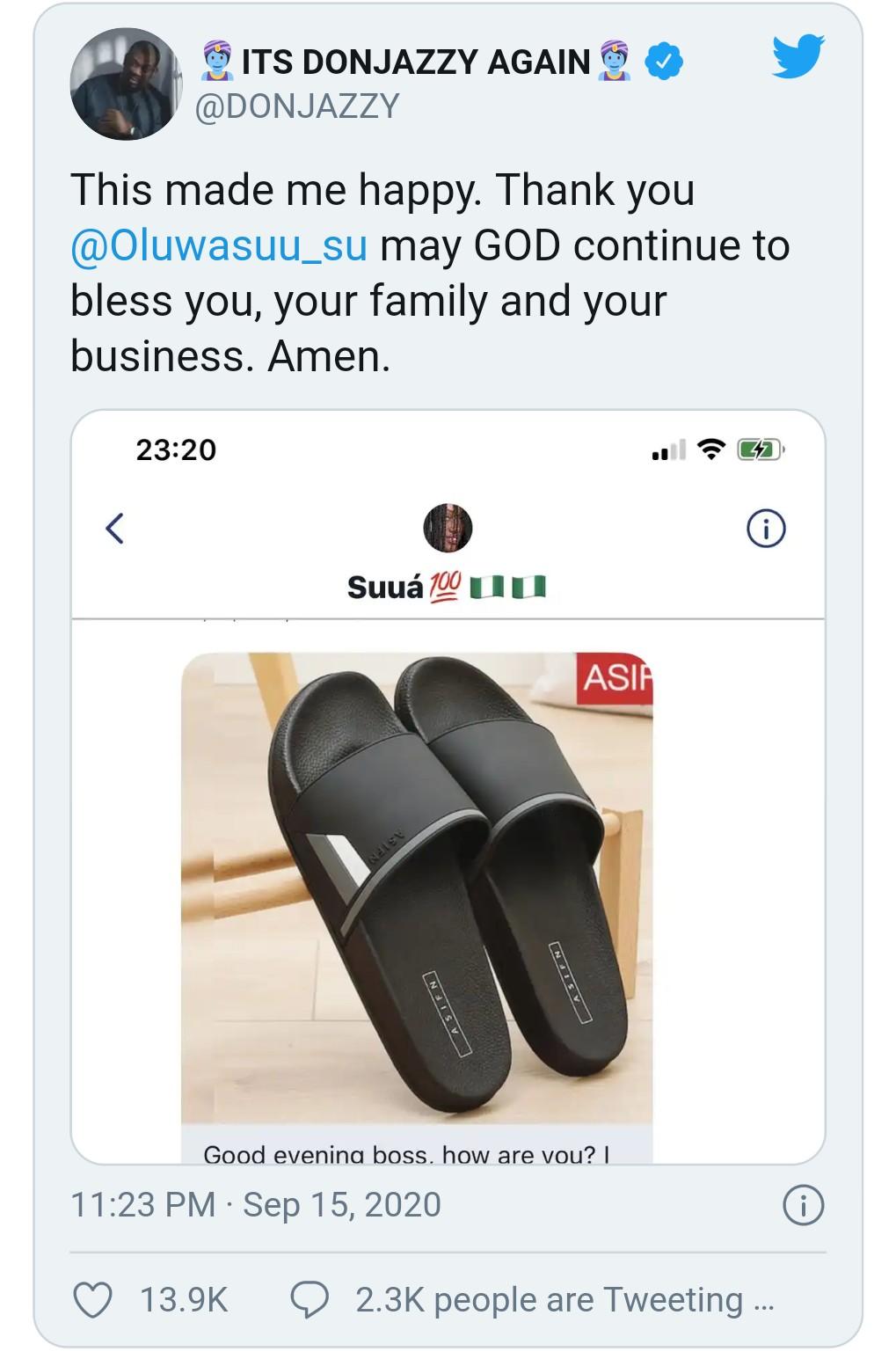Click the Sep 15, 2020 date
Screen dimensions: 896x1359
342,1205
